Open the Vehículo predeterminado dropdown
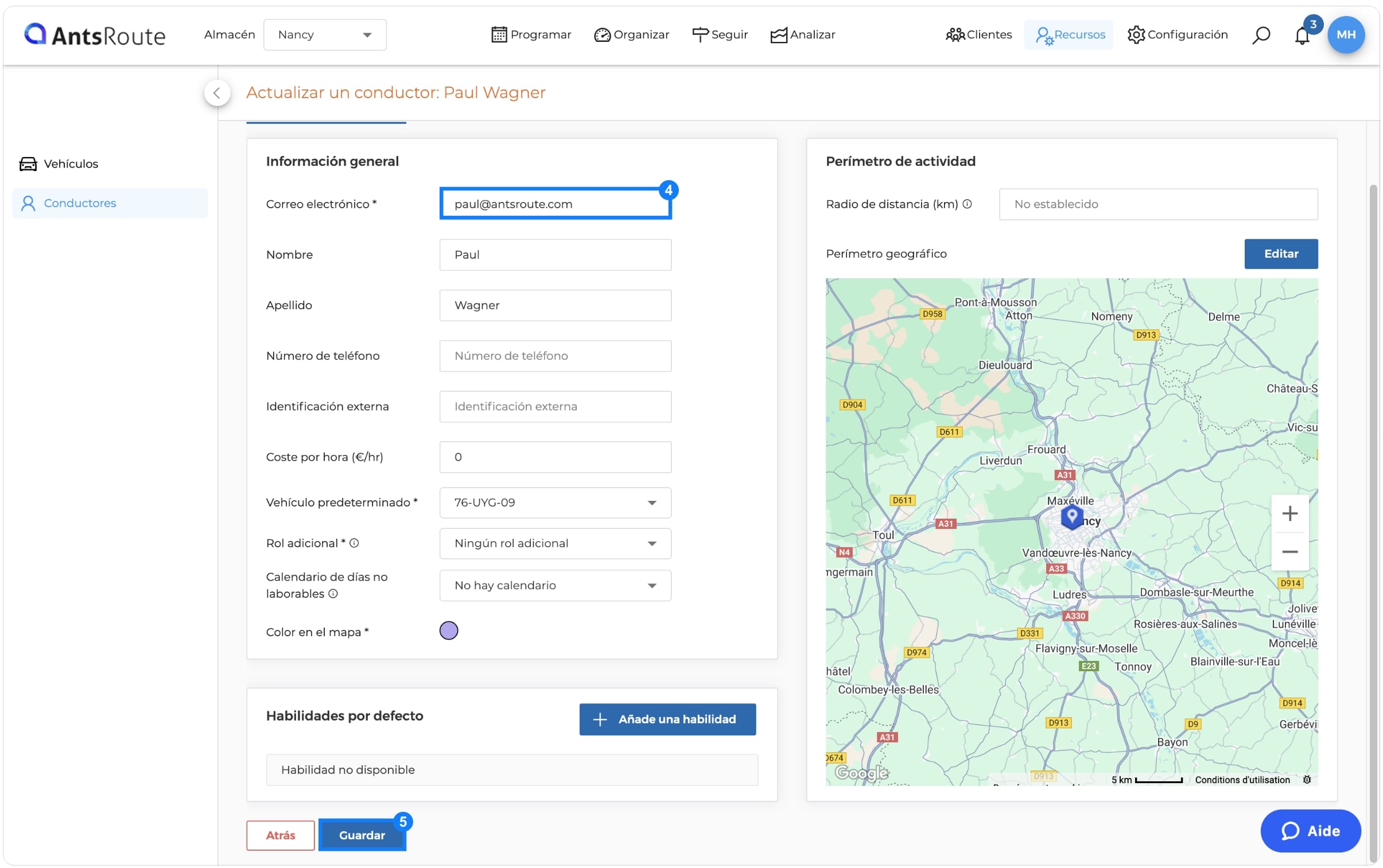The height and width of the screenshot is (868, 1383). [555, 503]
